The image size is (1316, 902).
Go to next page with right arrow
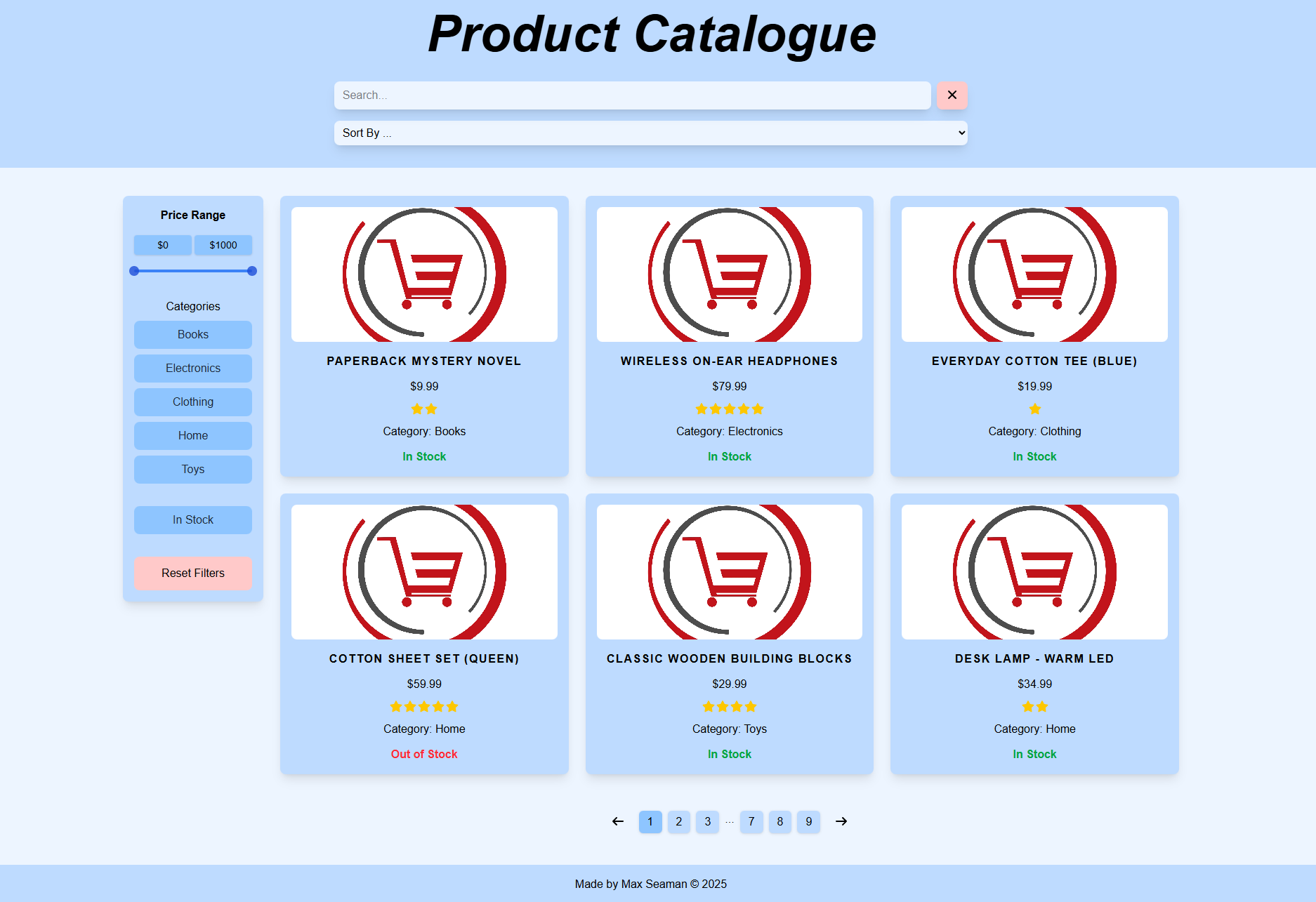841,821
